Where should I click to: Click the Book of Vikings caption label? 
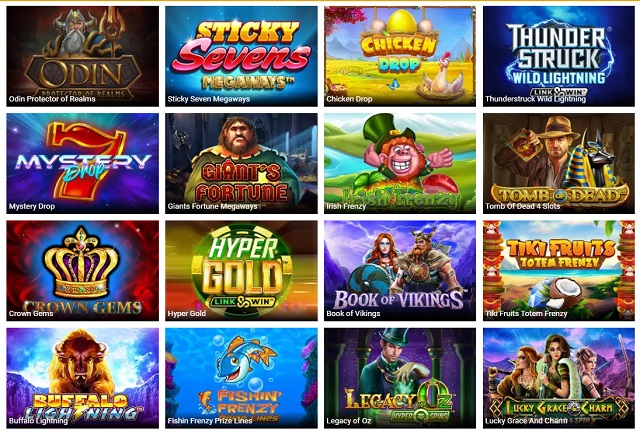(353, 313)
